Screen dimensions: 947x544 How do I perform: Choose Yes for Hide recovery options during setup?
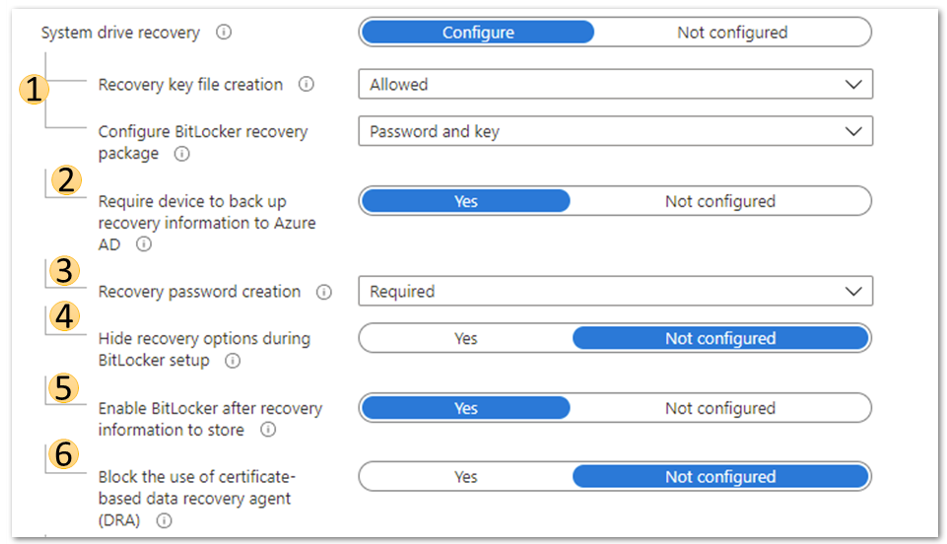tap(466, 338)
